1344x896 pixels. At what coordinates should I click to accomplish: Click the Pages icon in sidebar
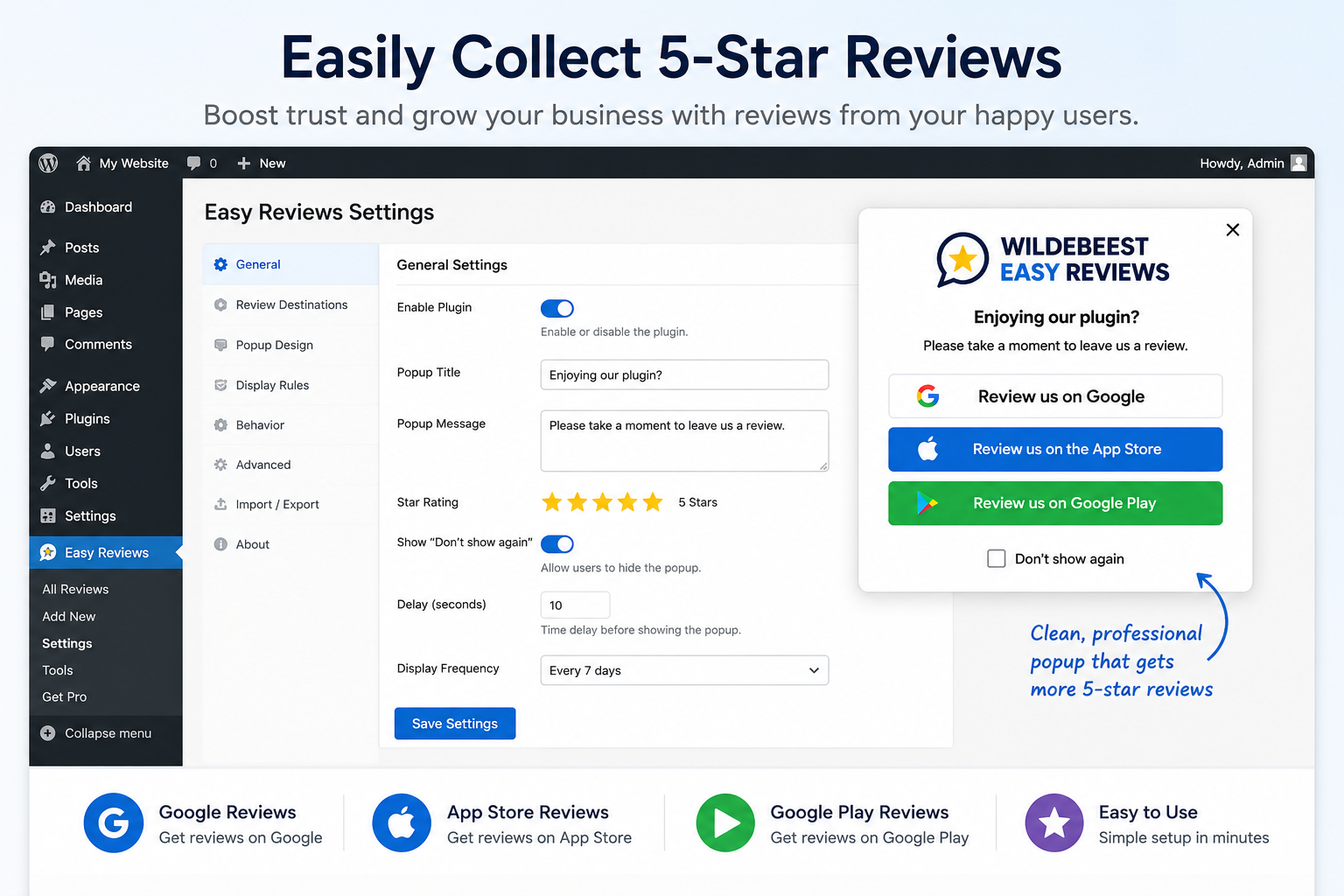(x=48, y=312)
